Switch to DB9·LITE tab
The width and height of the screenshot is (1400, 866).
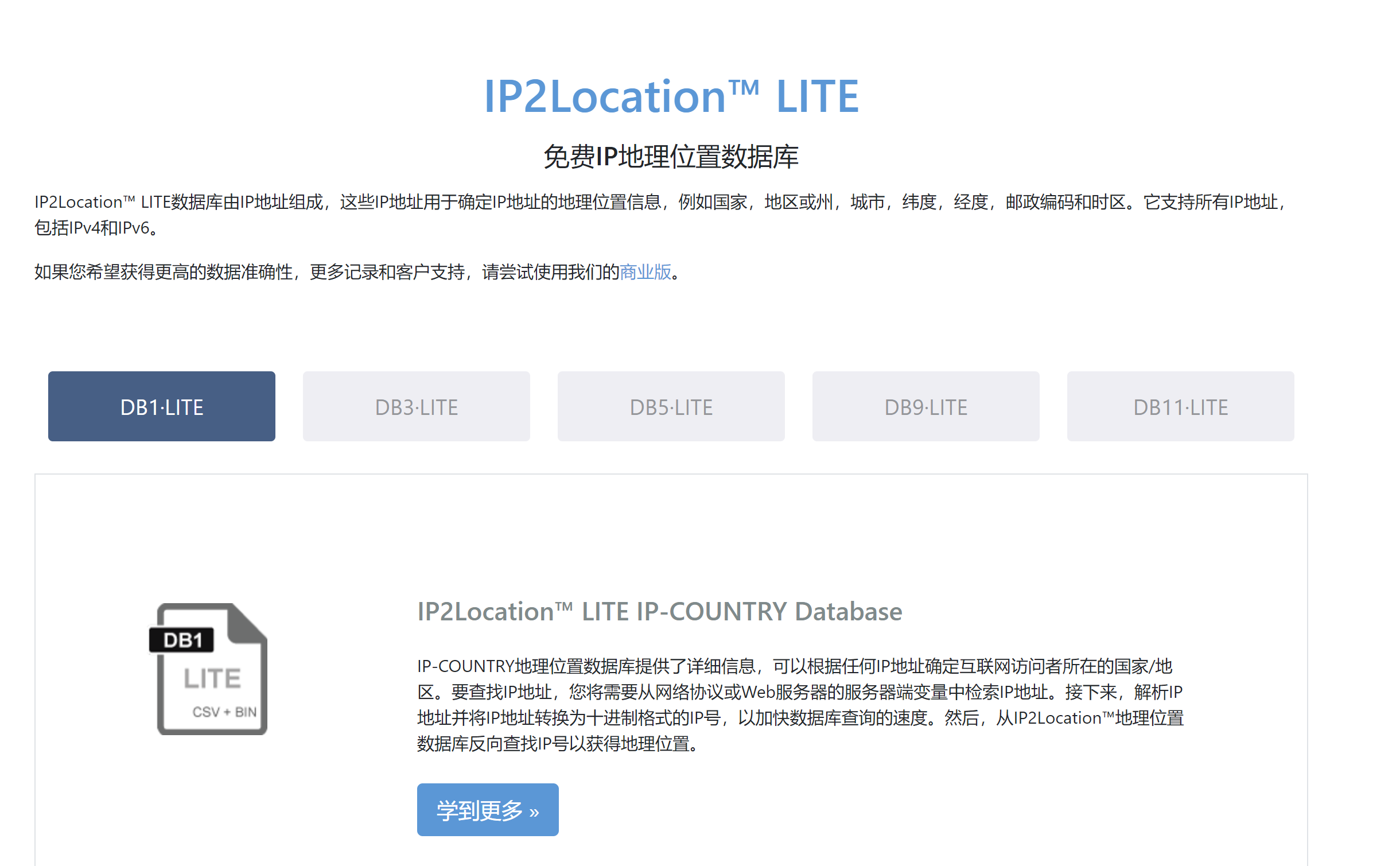click(x=926, y=406)
